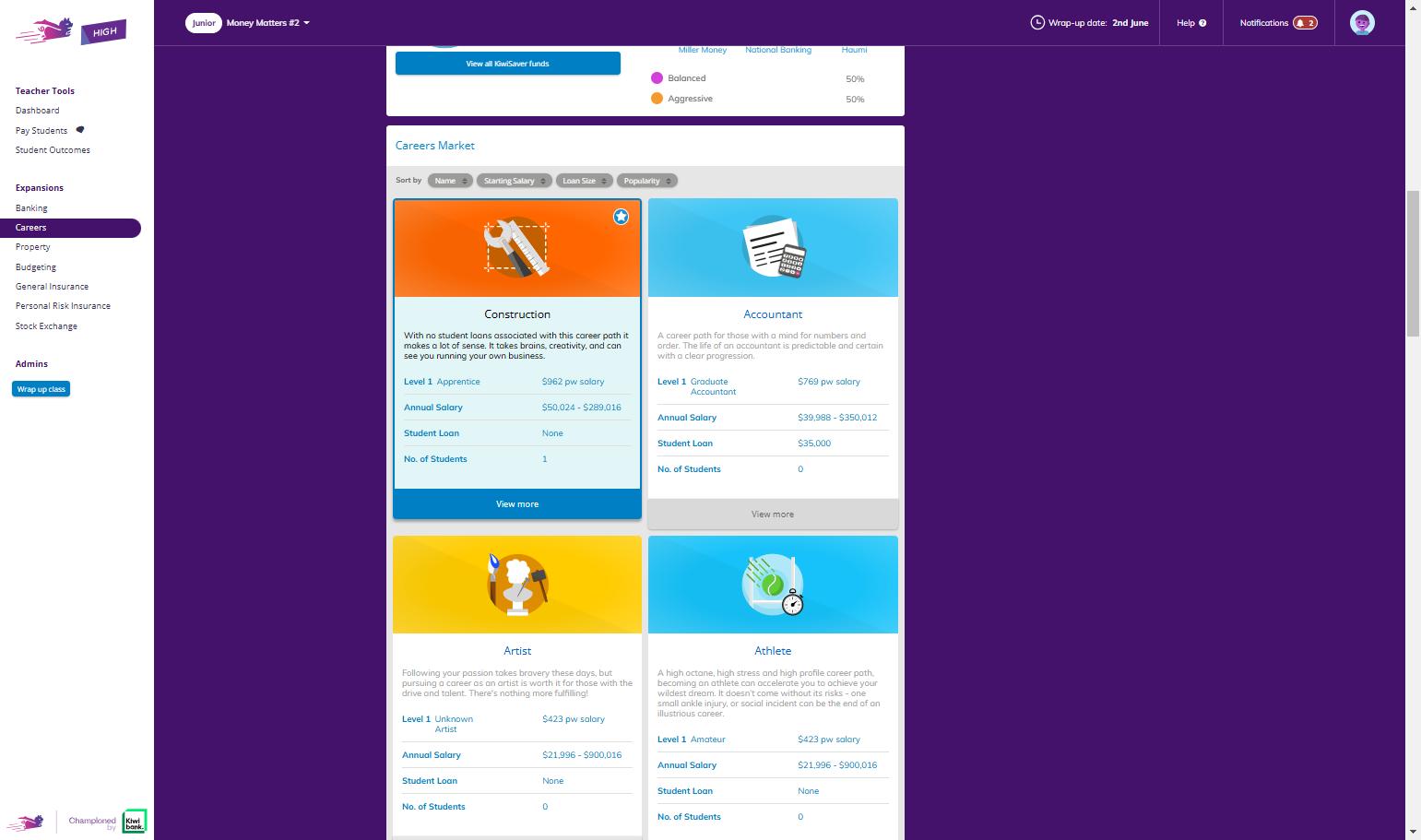1421x840 pixels.
Task: Click the purple Balanced color dot
Action: point(657,78)
